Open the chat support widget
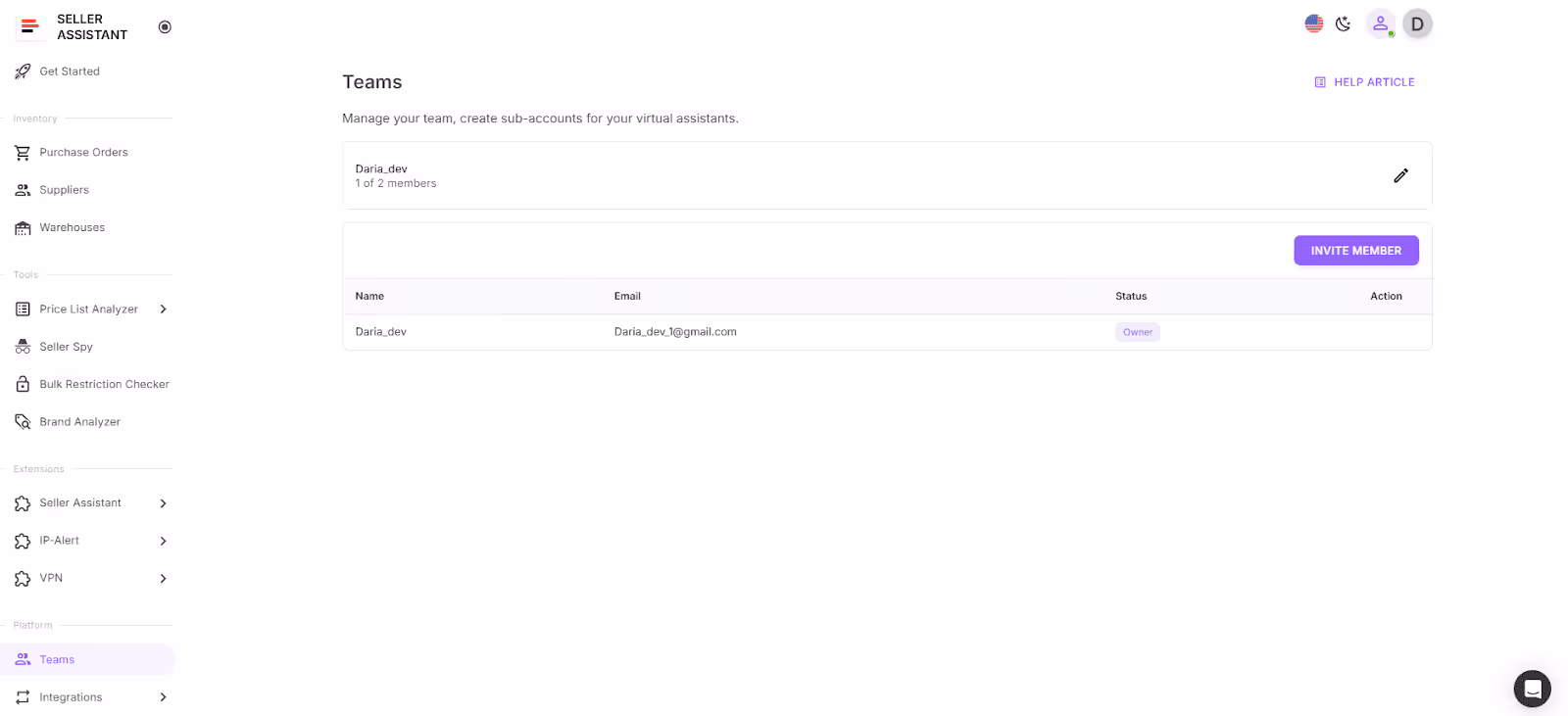The height and width of the screenshot is (716, 1568). pyautogui.click(x=1532, y=689)
